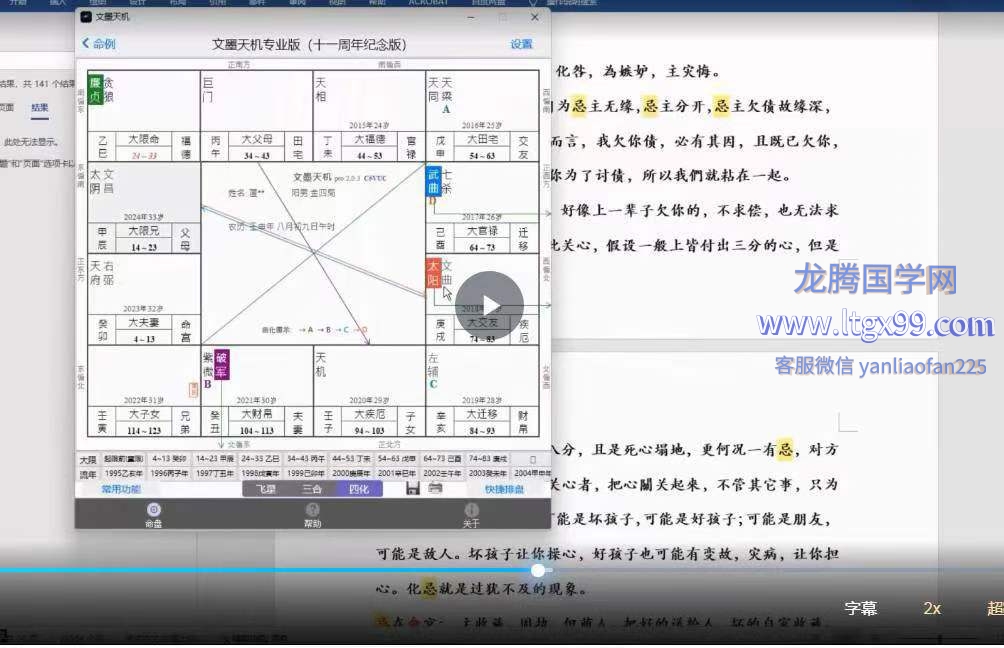Click the purple 破军 star tag

[222, 364]
